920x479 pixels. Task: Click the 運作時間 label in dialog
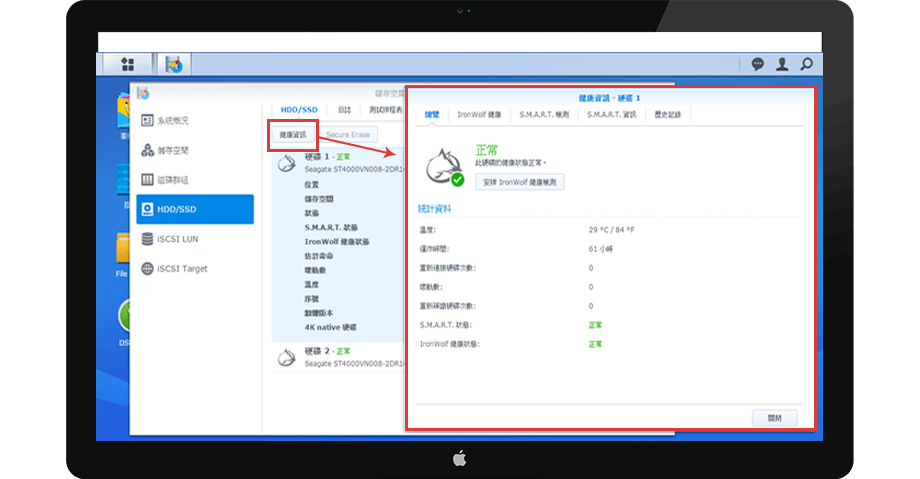[x=434, y=249]
